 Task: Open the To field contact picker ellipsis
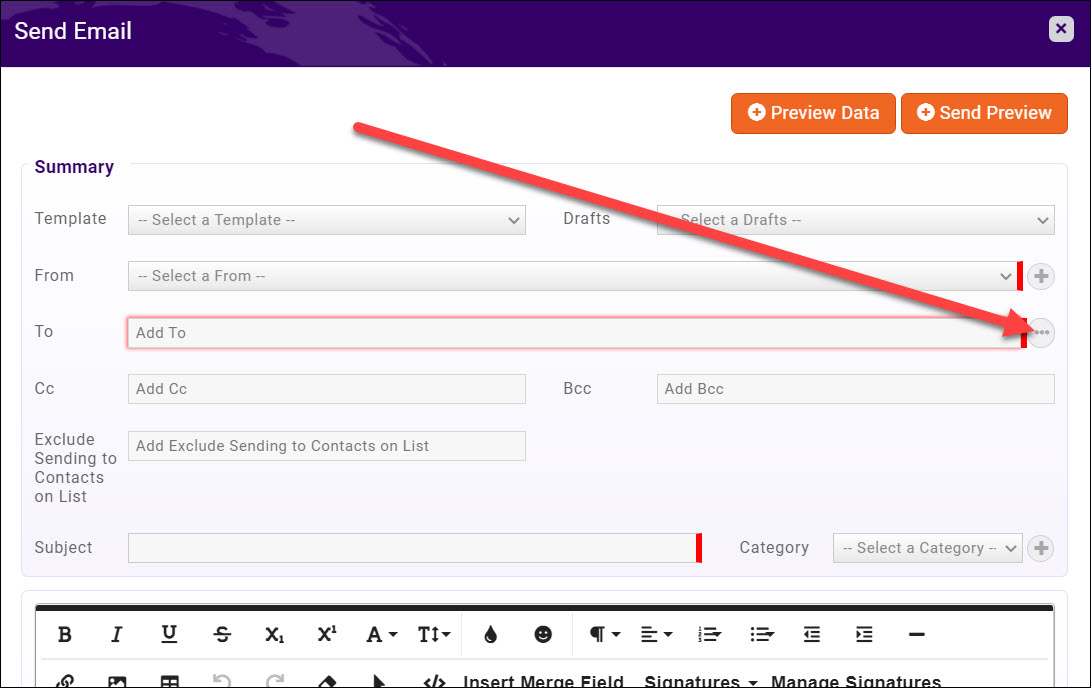tap(1039, 332)
